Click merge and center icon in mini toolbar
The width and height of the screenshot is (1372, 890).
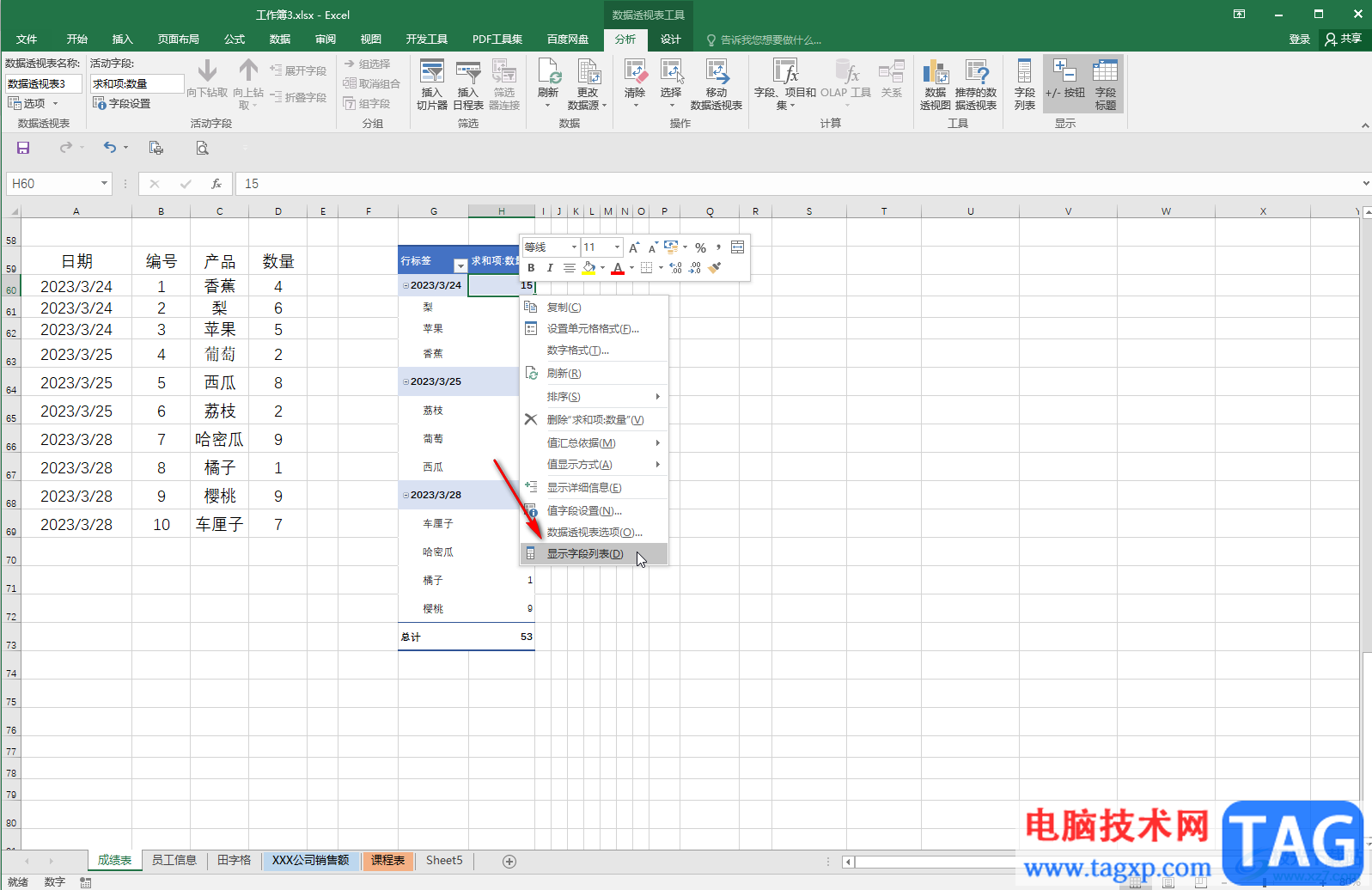coord(737,247)
